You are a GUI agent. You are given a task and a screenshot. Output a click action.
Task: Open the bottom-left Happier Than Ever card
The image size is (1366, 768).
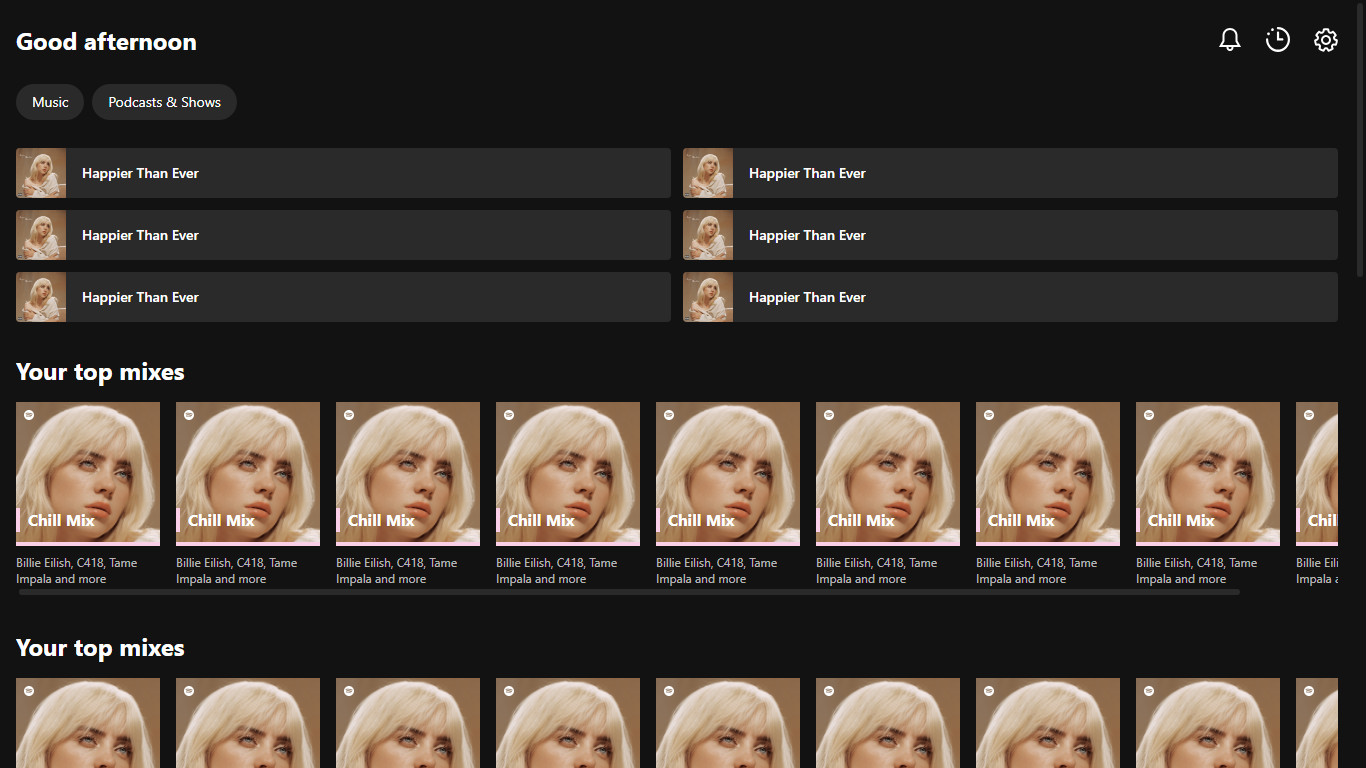(342, 296)
